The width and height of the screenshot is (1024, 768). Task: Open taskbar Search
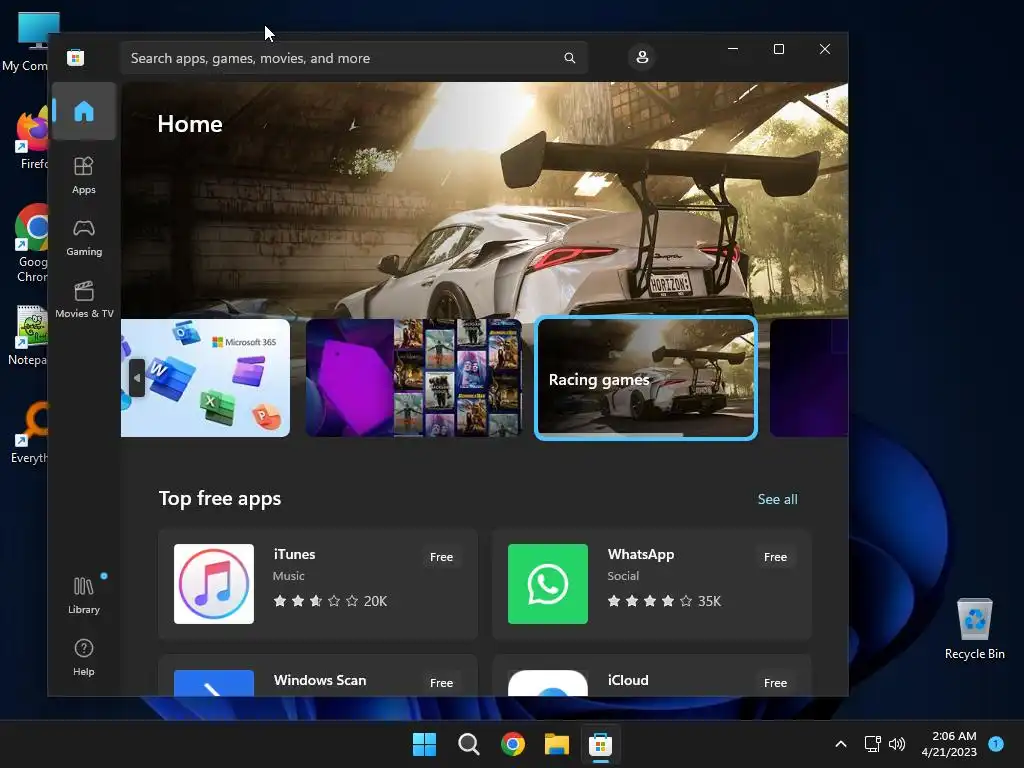(468, 744)
